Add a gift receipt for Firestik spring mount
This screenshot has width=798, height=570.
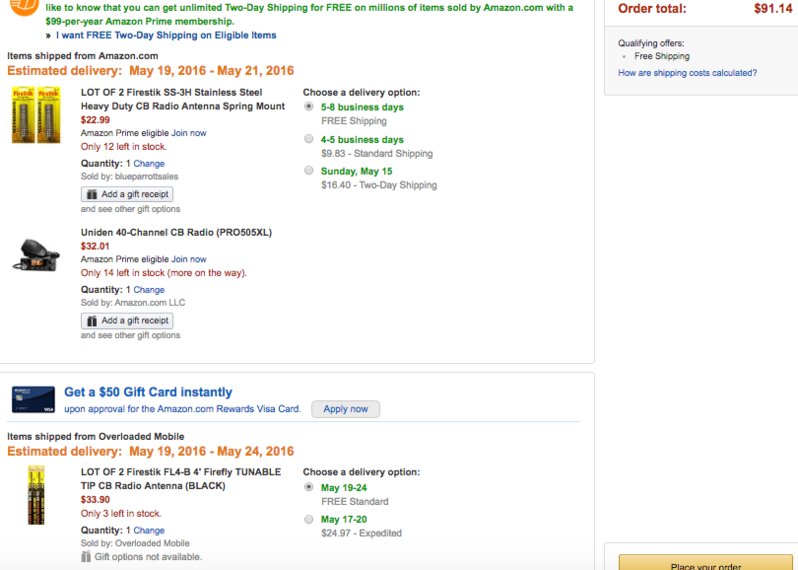pos(127,194)
